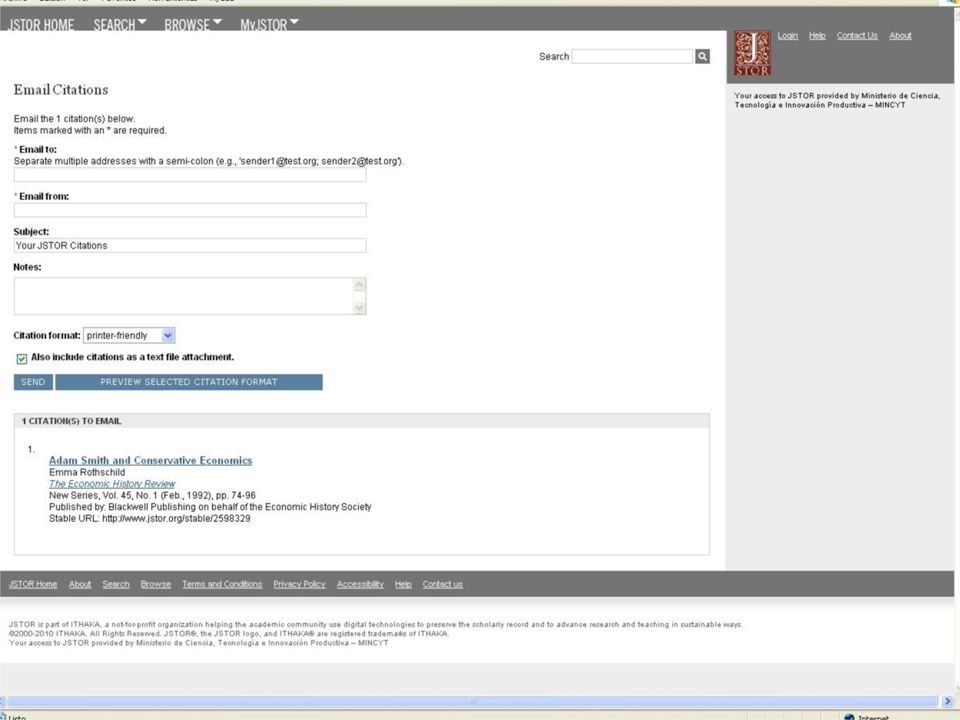
Task: Open Adam Smith and Conservative Economics article
Action: coord(150,460)
